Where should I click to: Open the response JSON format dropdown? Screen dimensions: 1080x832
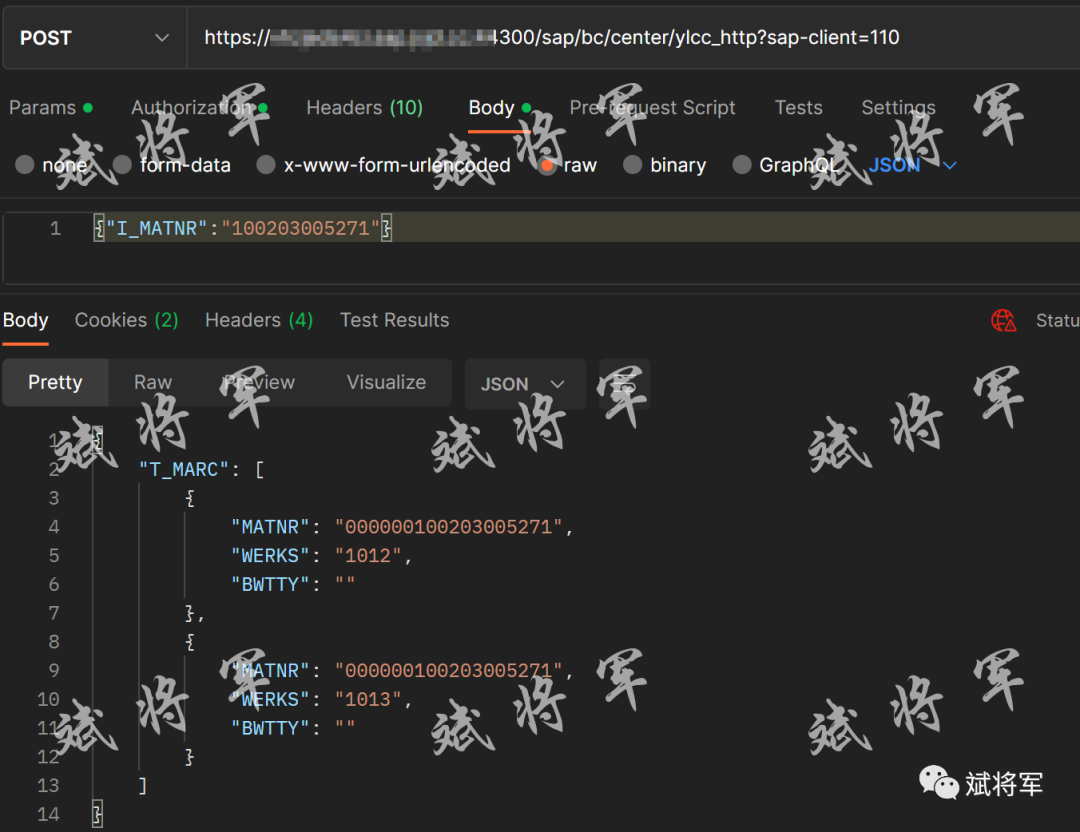click(x=525, y=384)
